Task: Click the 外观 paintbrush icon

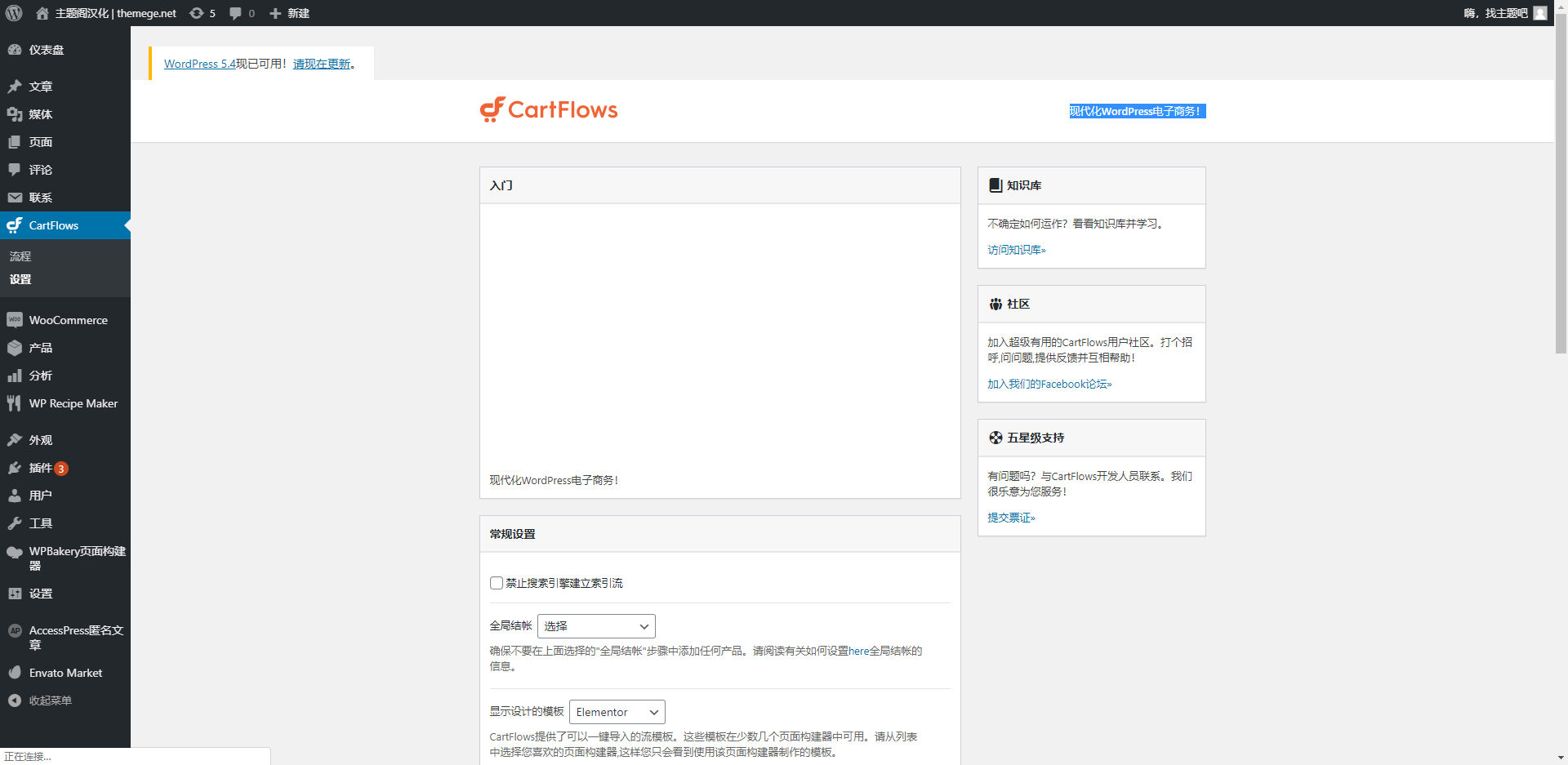Action: pyautogui.click(x=15, y=440)
